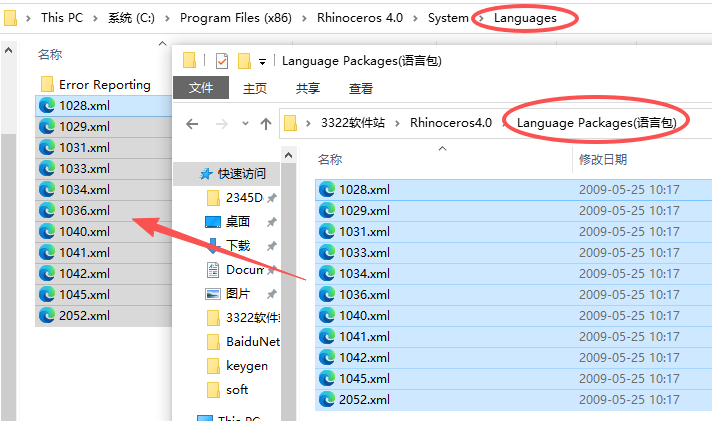712x421 pixels.
Task: Open keygen folder in navigation pane
Action: pyautogui.click(x=237, y=366)
